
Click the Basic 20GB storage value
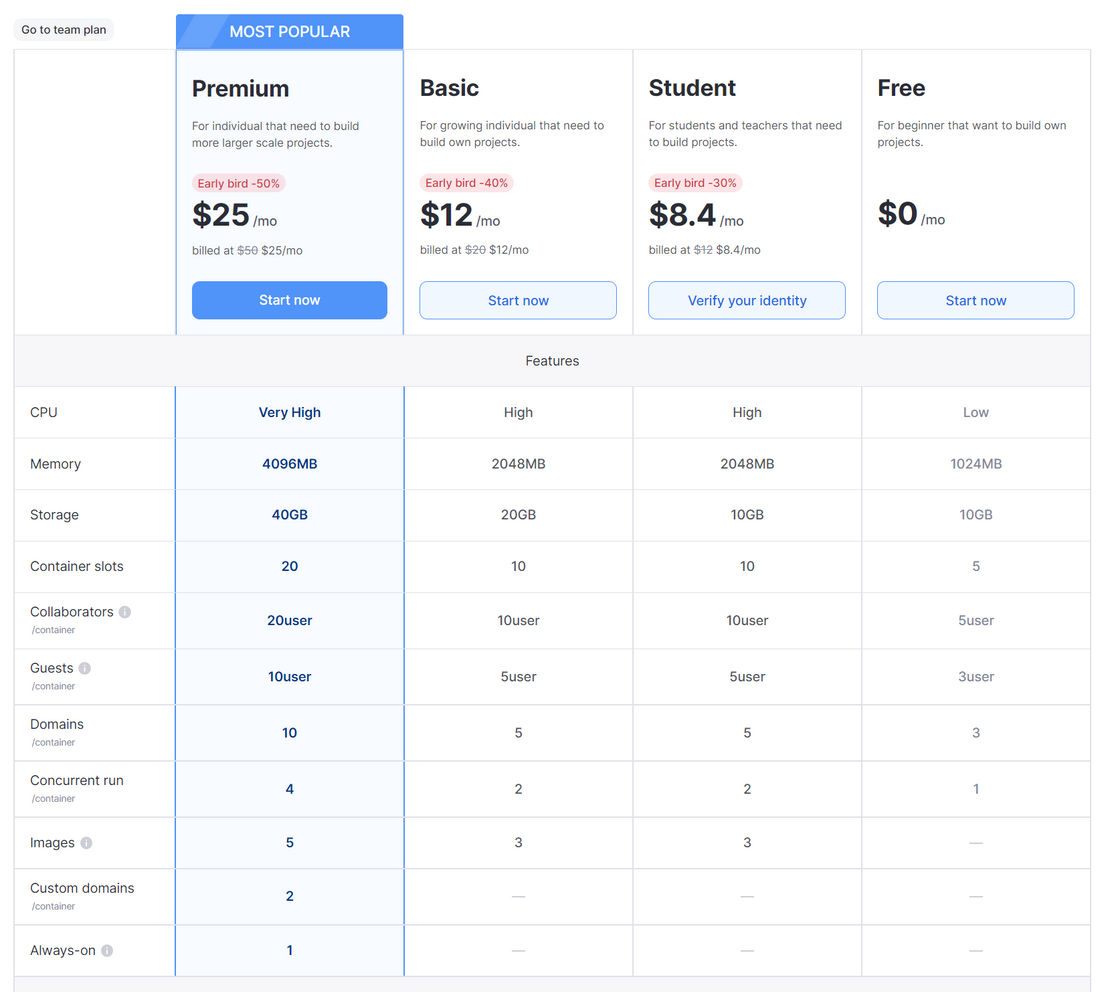tap(518, 515)
